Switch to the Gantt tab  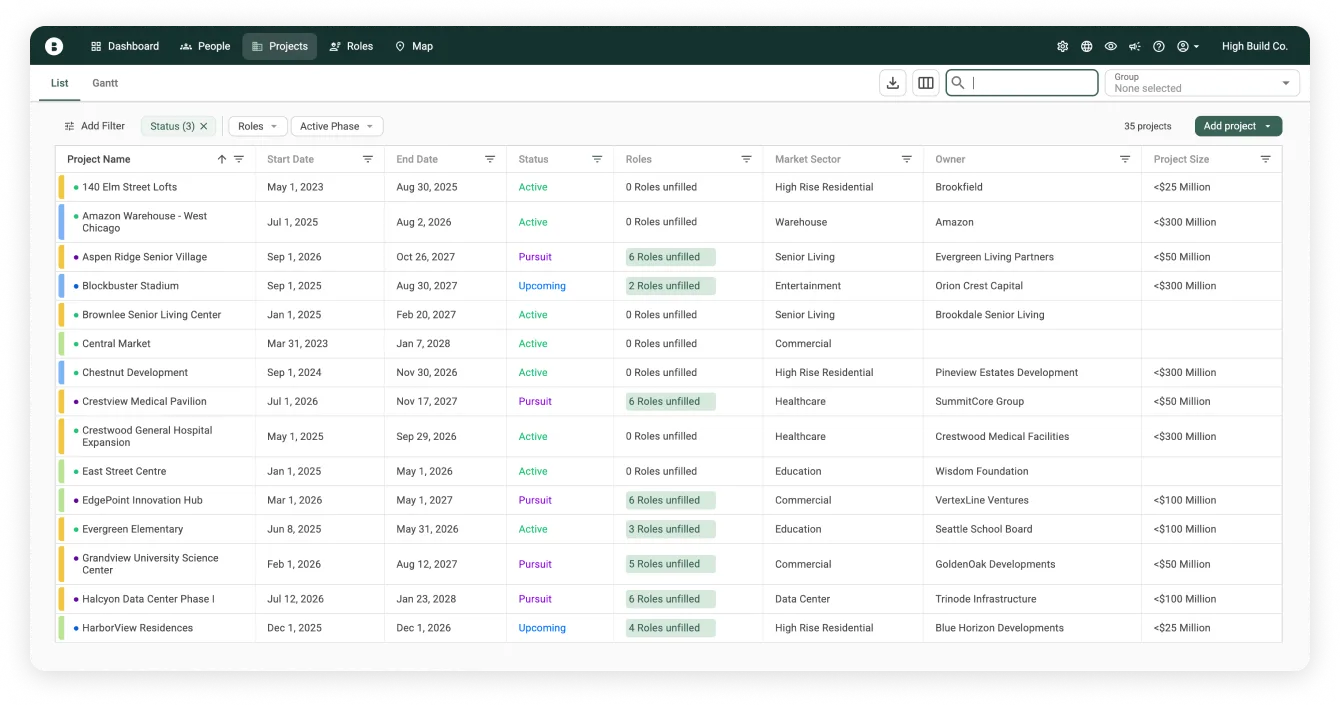point(105,83)
